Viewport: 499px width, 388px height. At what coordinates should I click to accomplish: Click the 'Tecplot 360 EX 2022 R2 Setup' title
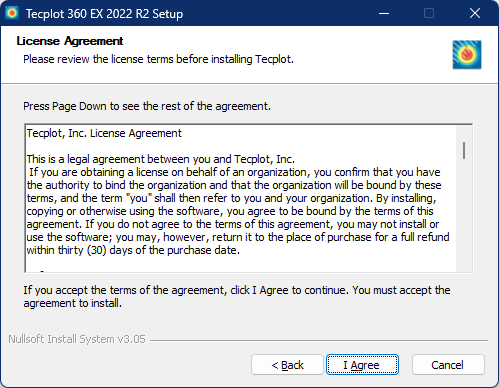pyautogui.click(x=104, y=14)
